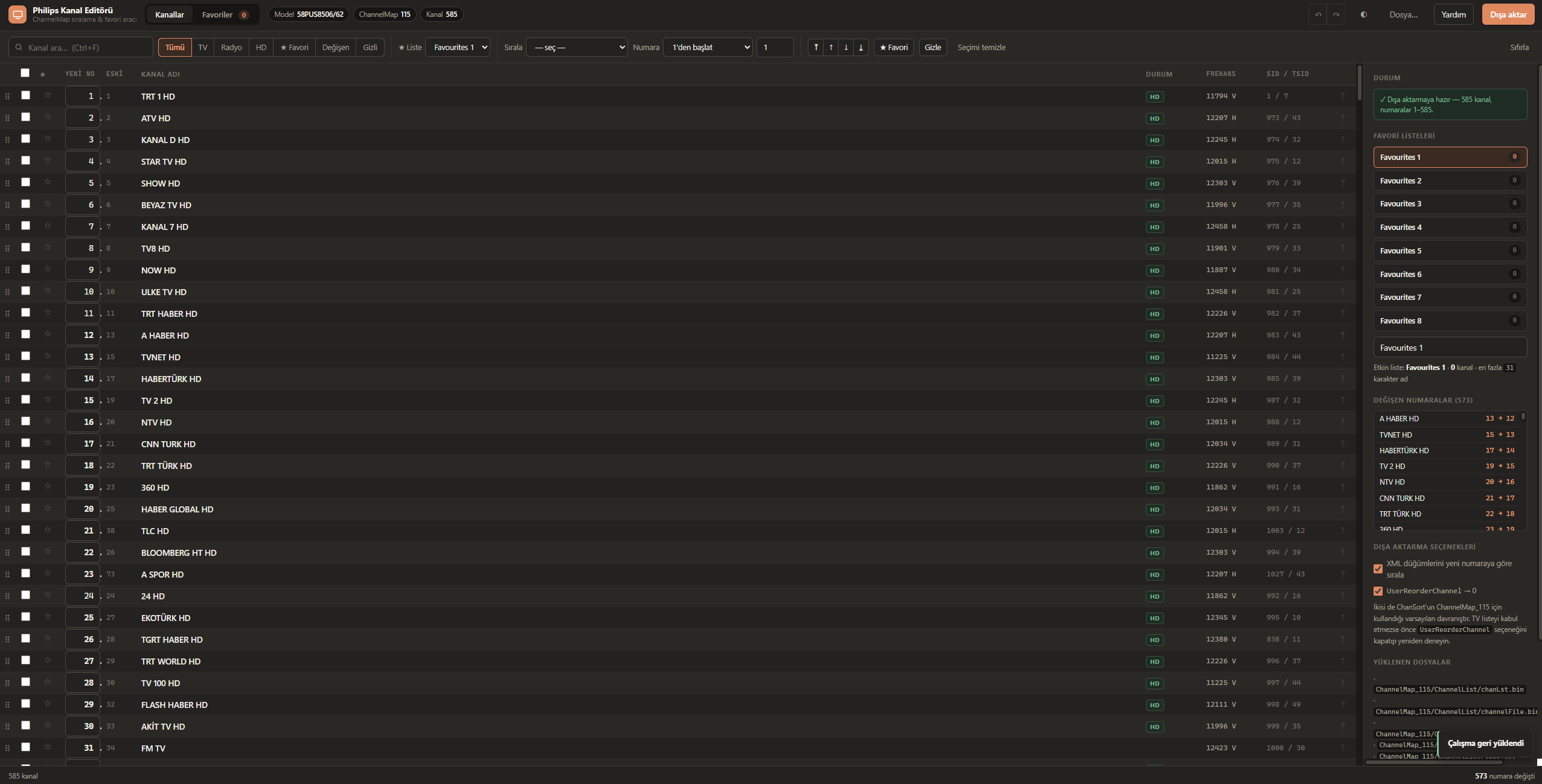Move selection to top with double-bar up arrow
This screenshot has width=1542, height=784.
coord(816,47)
